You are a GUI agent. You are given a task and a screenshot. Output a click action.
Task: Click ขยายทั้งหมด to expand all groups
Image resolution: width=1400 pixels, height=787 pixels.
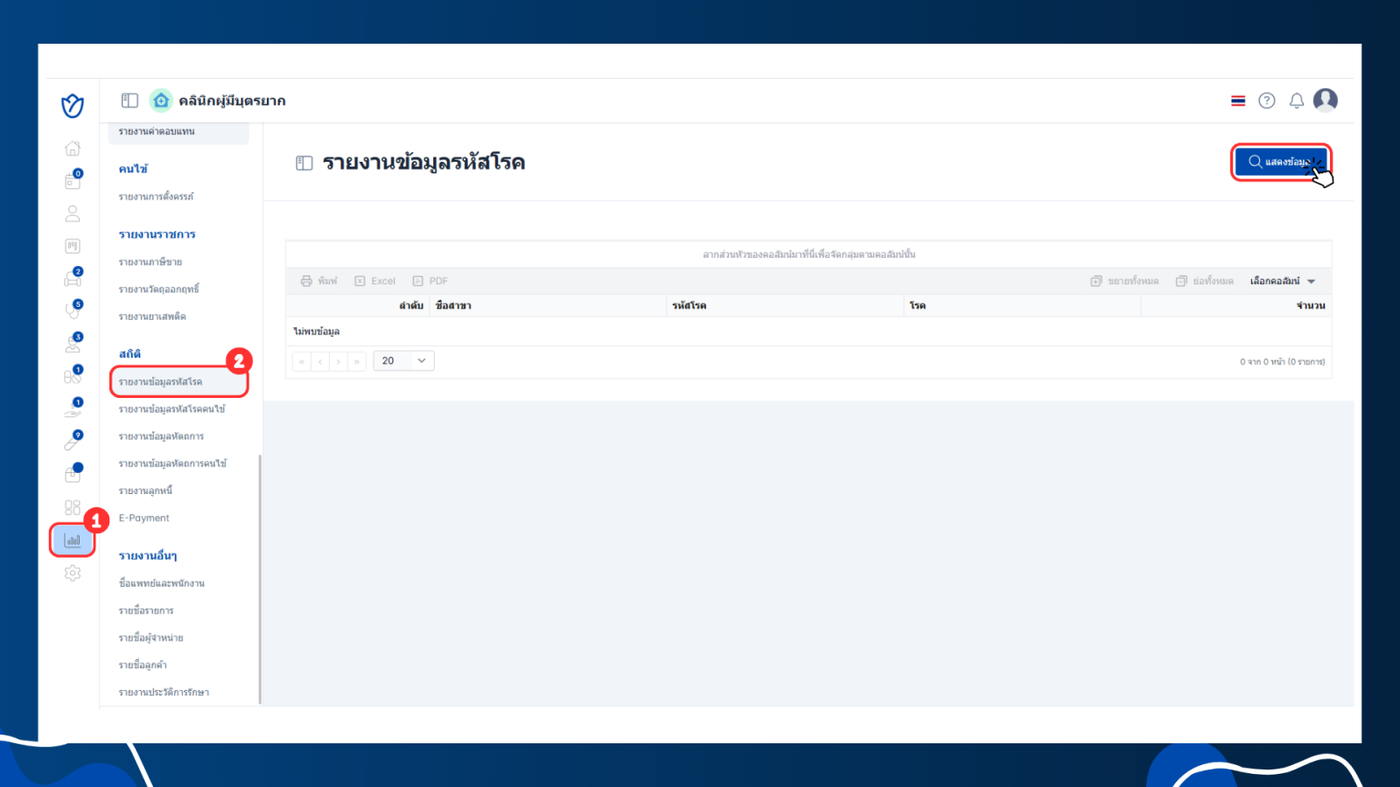point(1125,281)
